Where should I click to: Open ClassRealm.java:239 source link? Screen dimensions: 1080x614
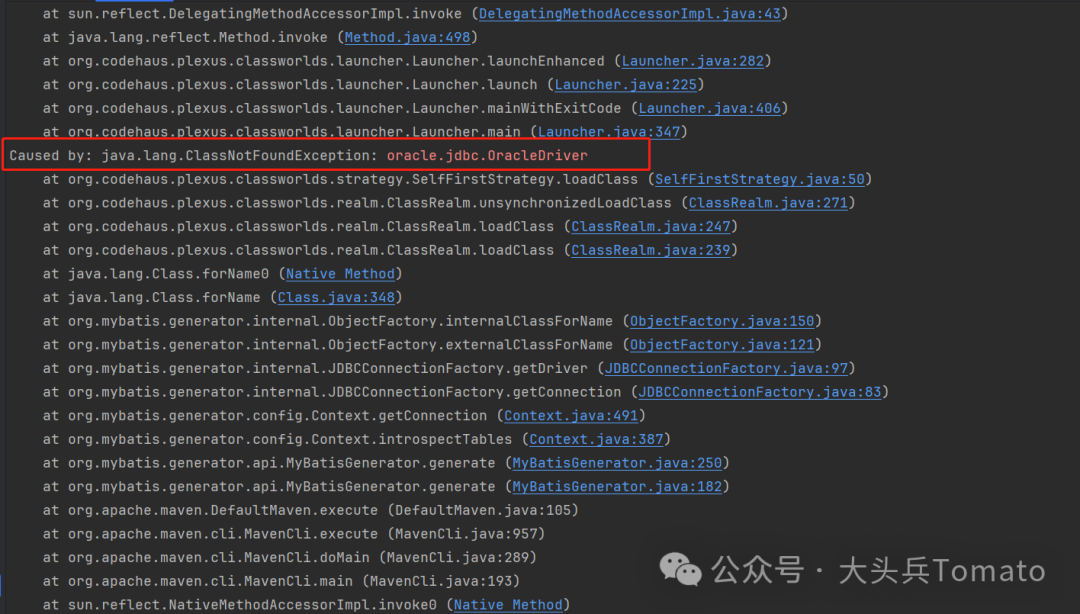651,249
